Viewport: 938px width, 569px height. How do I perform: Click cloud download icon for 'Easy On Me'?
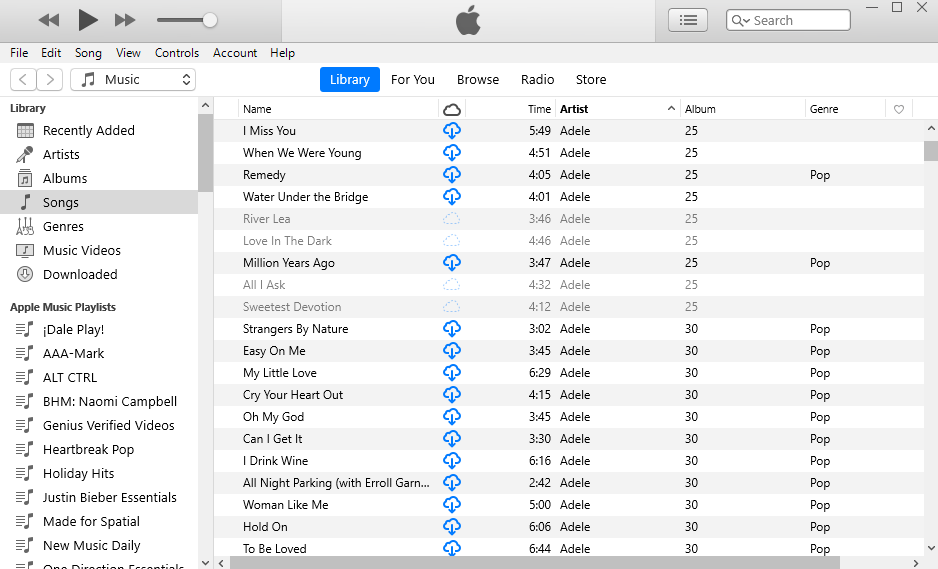click(451, 351)
